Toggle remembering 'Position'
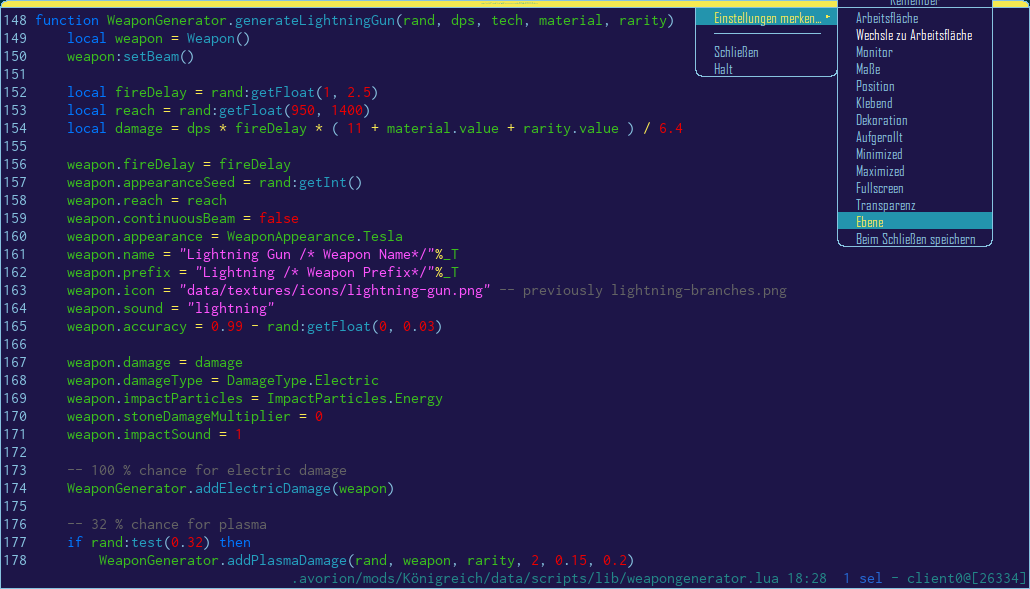Screen dimensions: 1030x589 click(x=875, y=86)
